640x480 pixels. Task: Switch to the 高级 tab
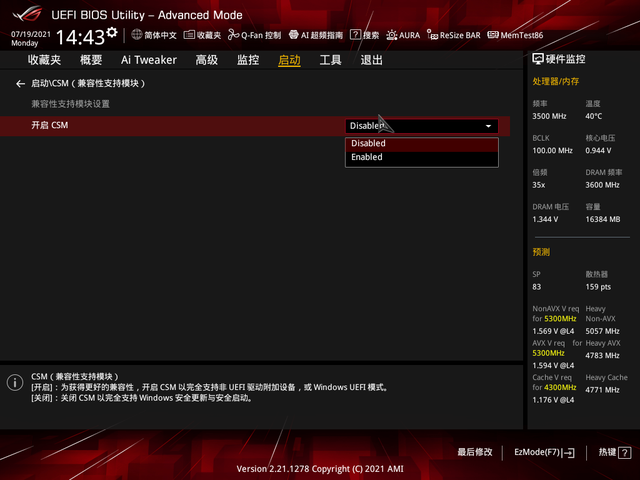[207, 60]
